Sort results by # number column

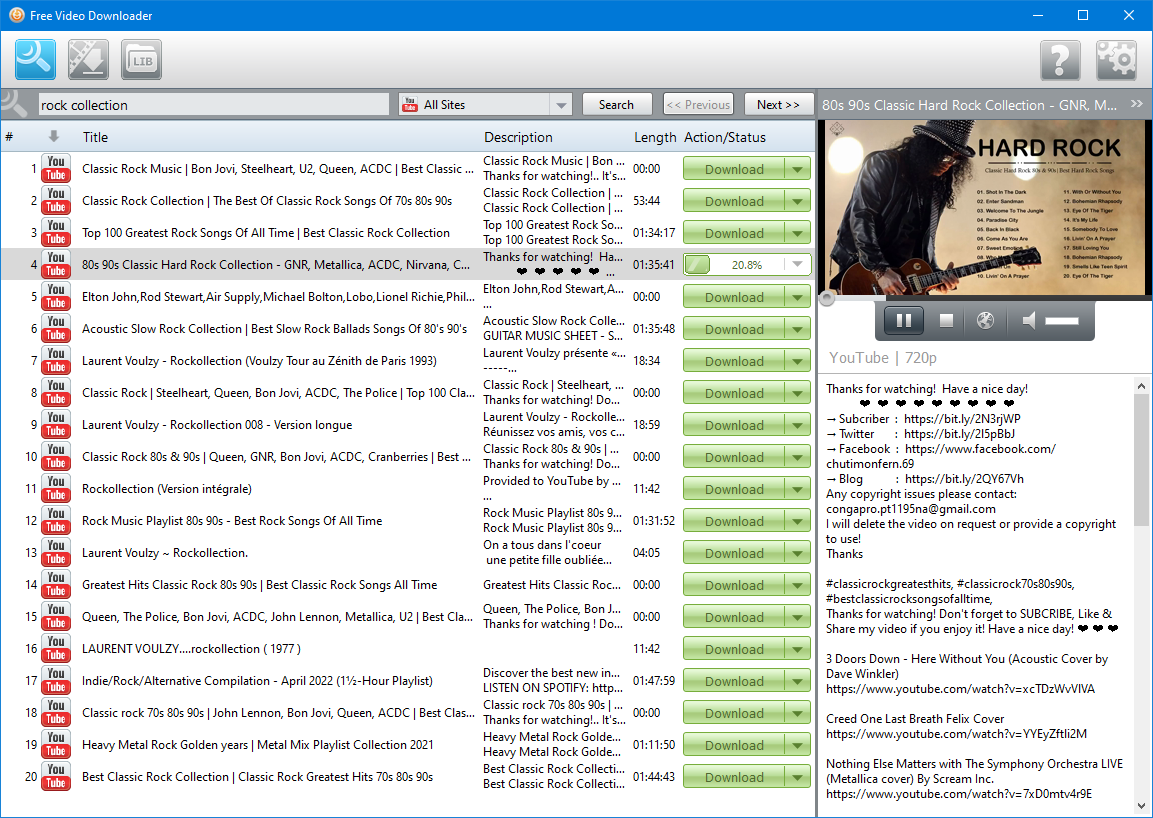coord(9,137)
